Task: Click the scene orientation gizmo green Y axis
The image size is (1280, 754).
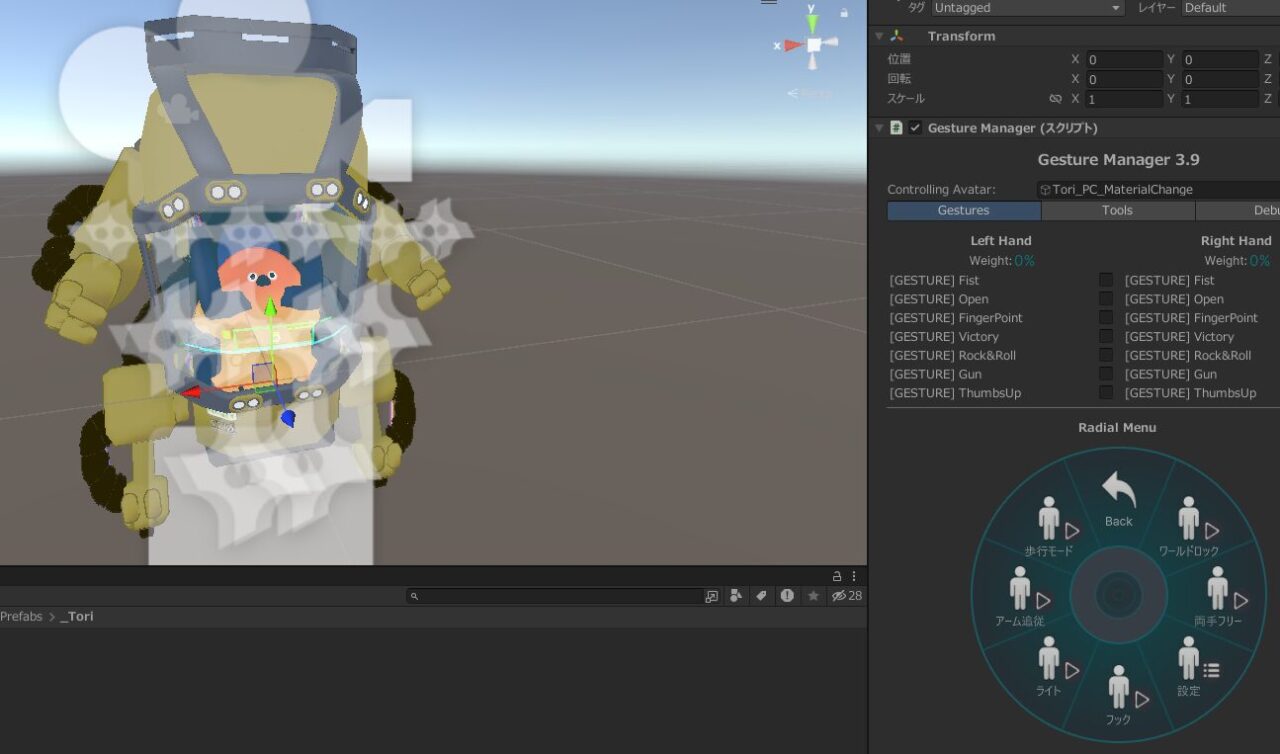Action: click(813, 23)
